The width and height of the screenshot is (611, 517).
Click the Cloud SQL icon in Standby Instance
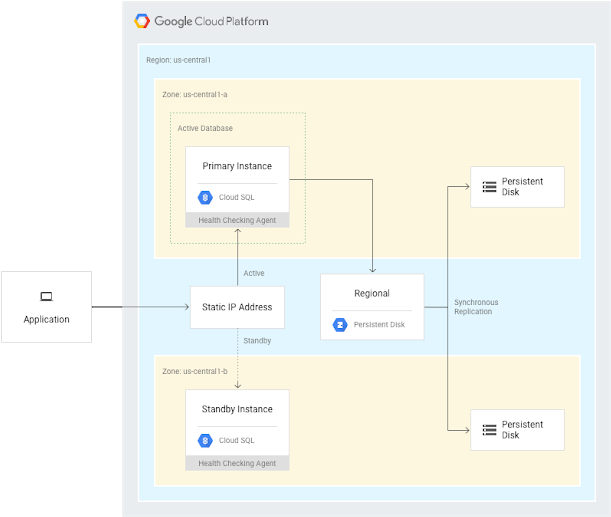tap(205, 440)
